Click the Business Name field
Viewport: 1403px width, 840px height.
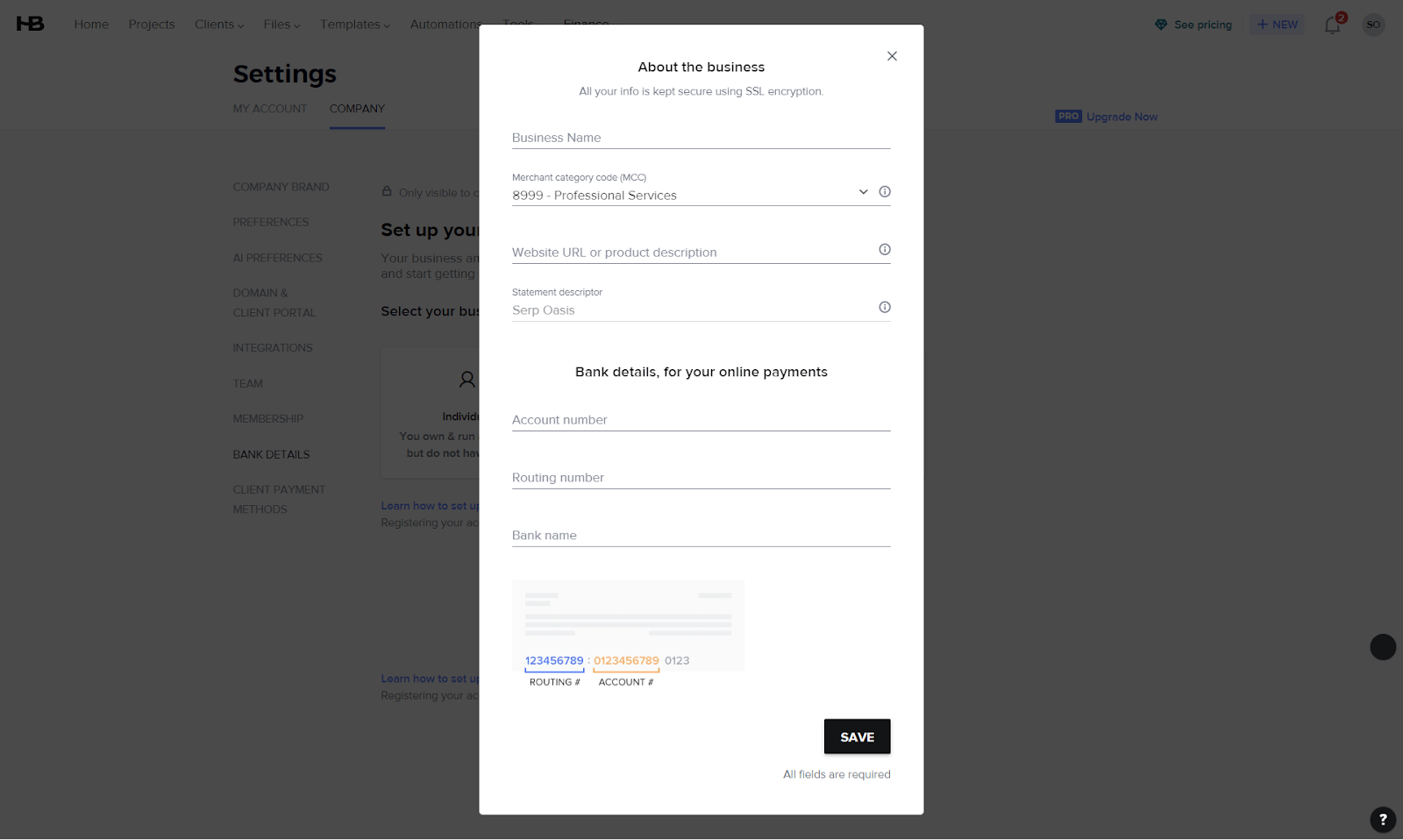(701, 138)
